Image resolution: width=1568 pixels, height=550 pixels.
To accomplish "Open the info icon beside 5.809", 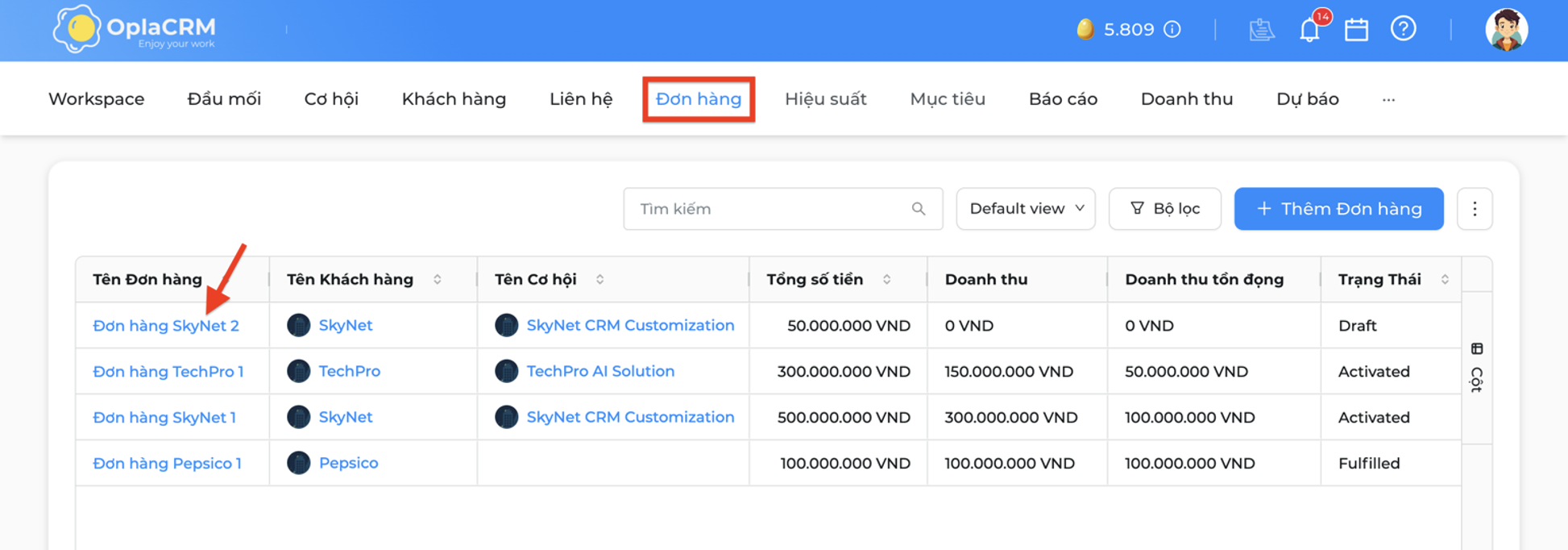I will [1172, 30].
